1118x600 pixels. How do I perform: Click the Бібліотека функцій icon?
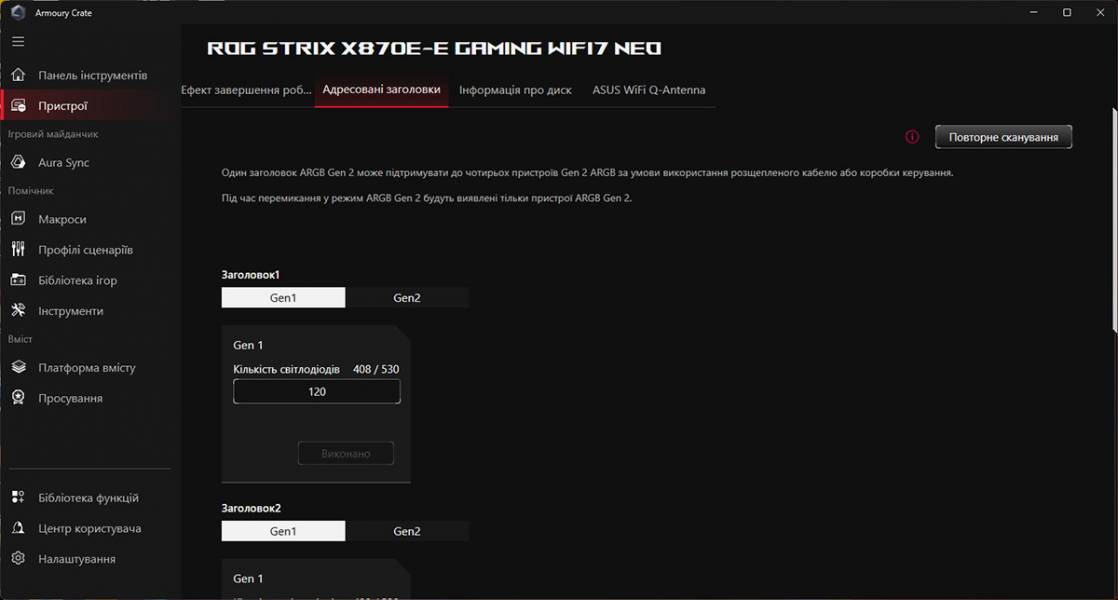tap(19, 497)
